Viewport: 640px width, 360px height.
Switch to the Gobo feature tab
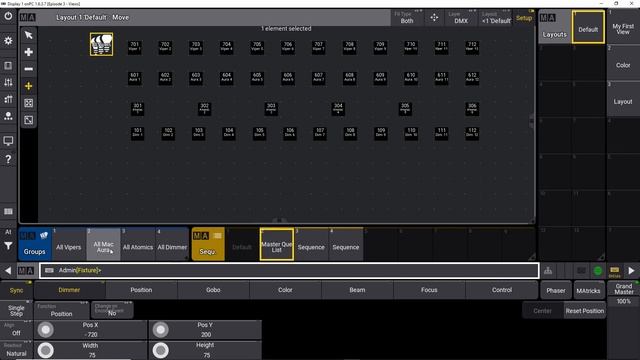tap(213, 290)
